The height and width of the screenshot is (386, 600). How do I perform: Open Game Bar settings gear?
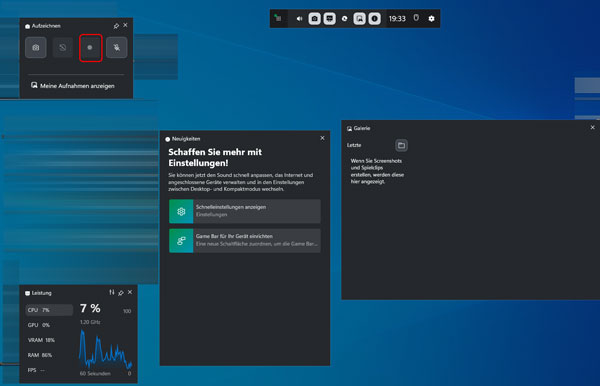tap(431, 18)
